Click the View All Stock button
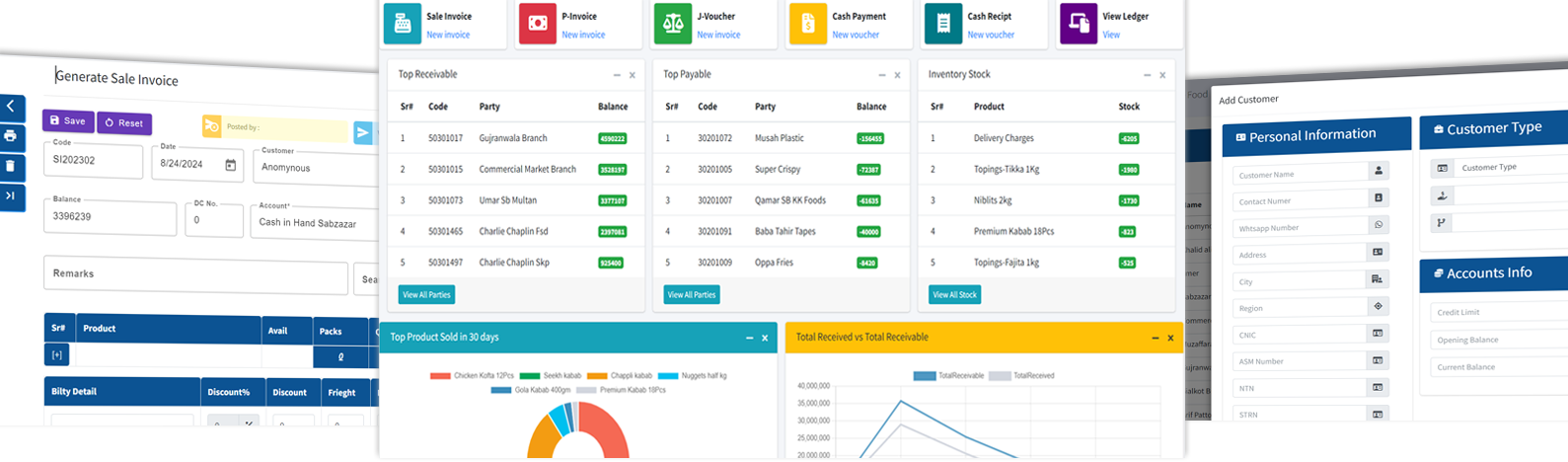The width and height of the screenshot is (1568, 462). click(x=954, y=294)
